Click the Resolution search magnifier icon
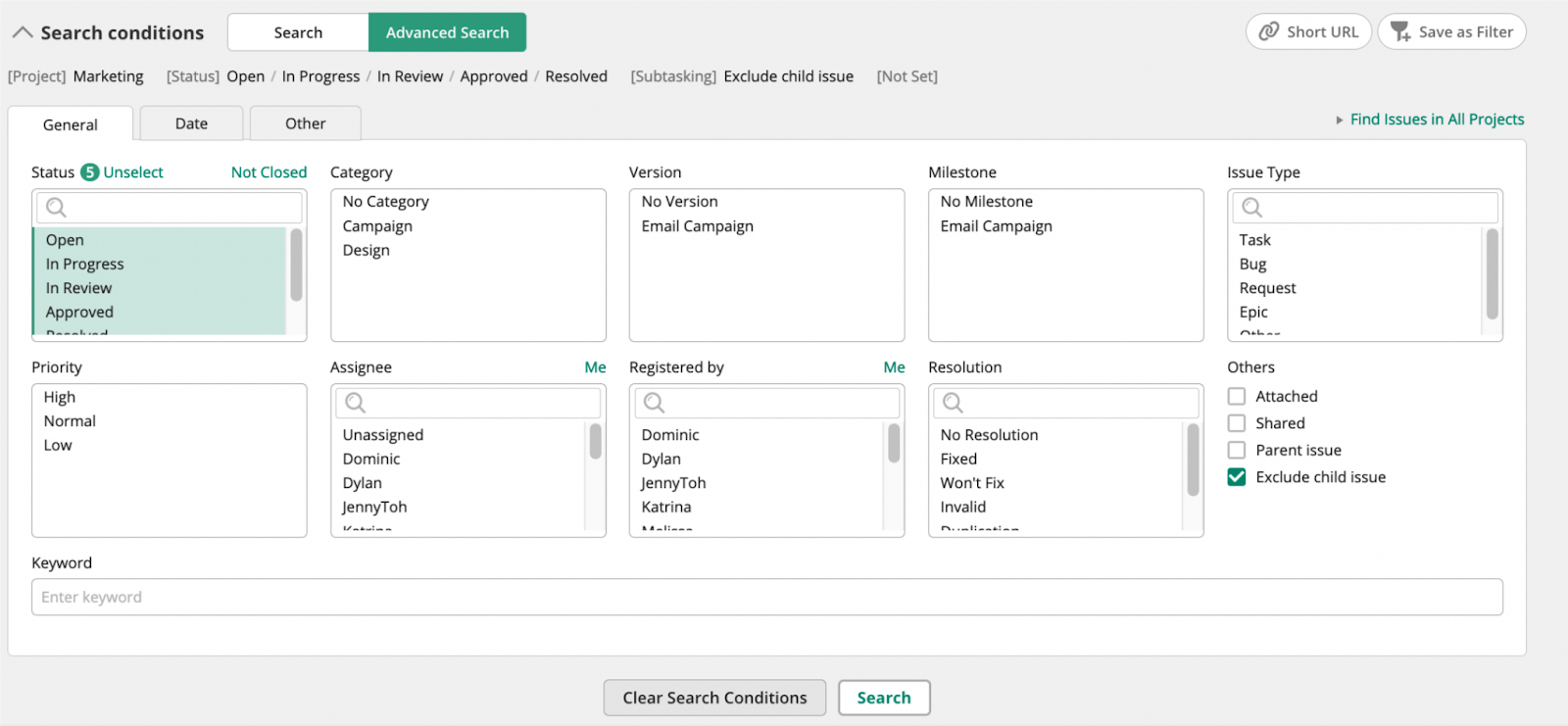Viewport: 1568px width, 726px height. click(953, 403)
